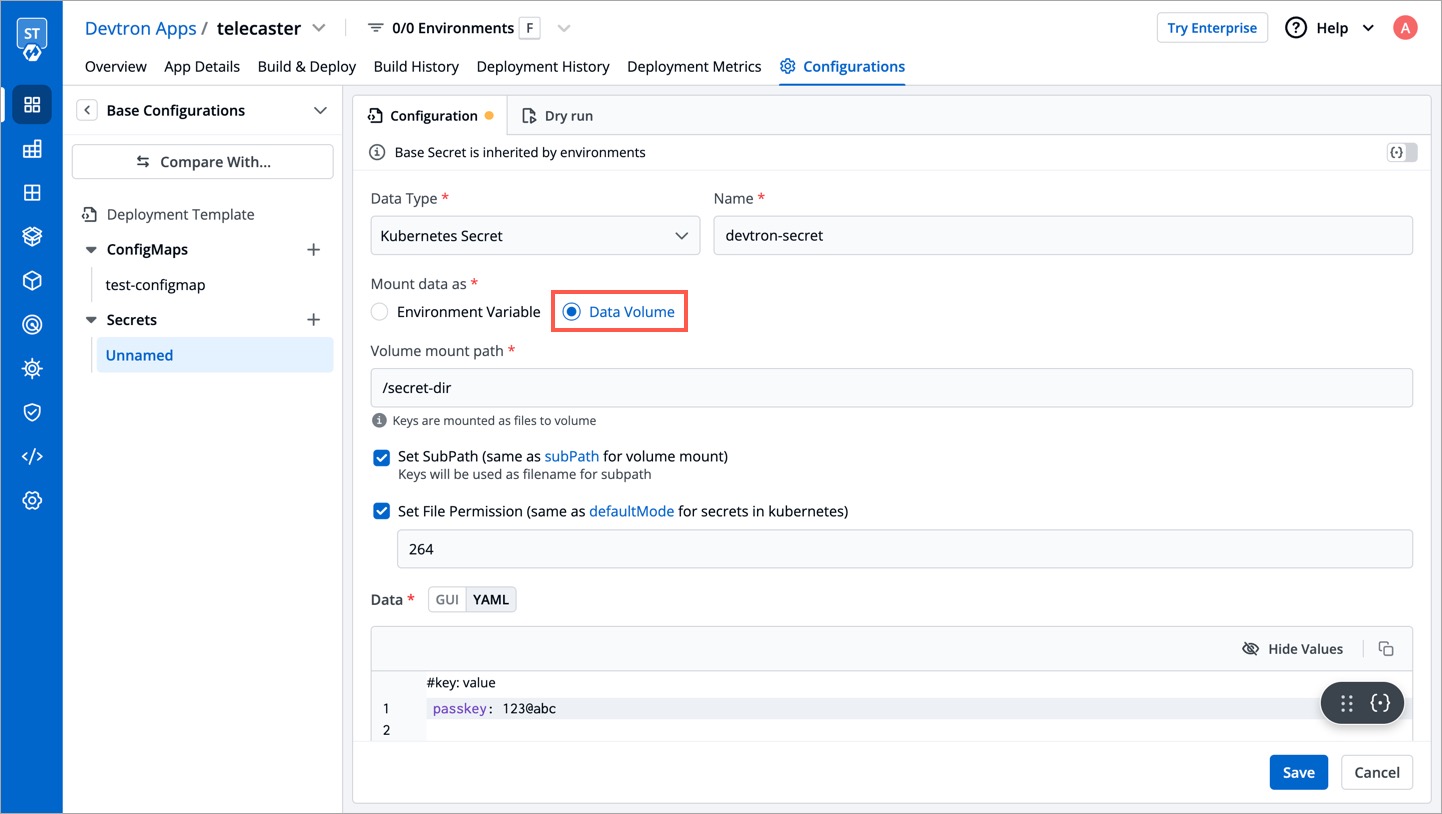Viewport: 1442px width, 814px height.
Task: Click the back arrow beside Base Configurations
Action: [x=87, y=111]
